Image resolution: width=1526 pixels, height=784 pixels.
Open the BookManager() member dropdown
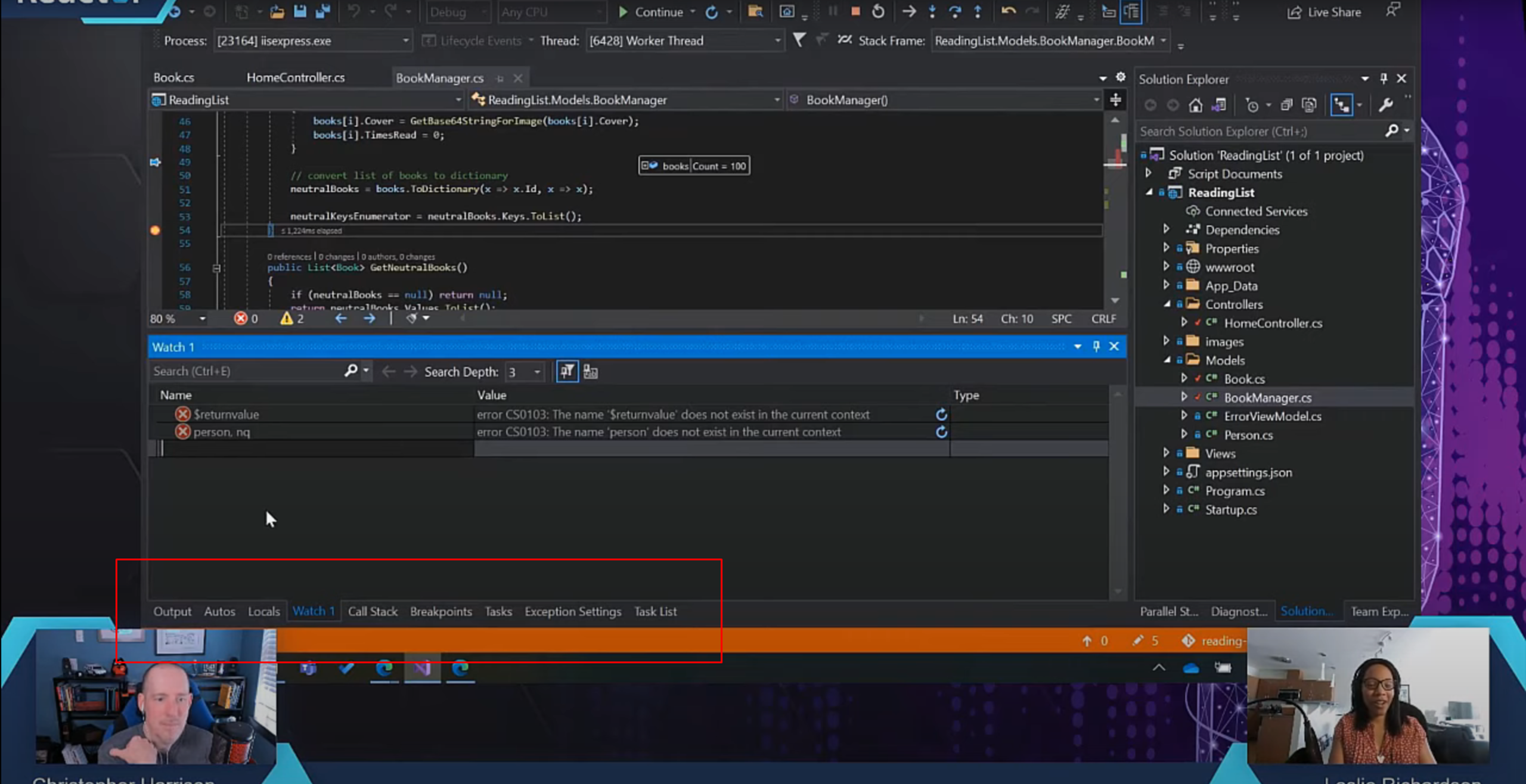[944, 100]
